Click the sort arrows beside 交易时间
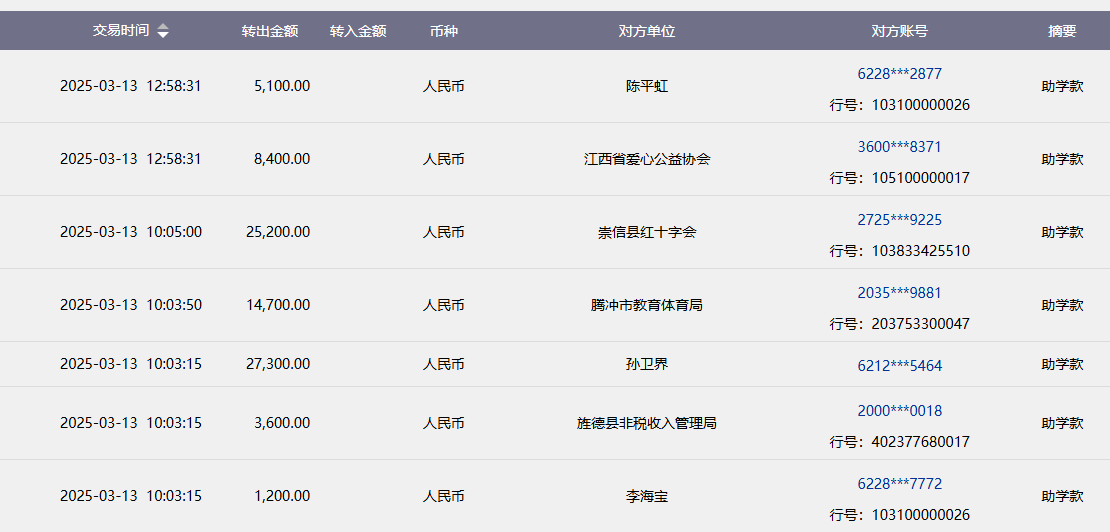 (x=163, y=31)
